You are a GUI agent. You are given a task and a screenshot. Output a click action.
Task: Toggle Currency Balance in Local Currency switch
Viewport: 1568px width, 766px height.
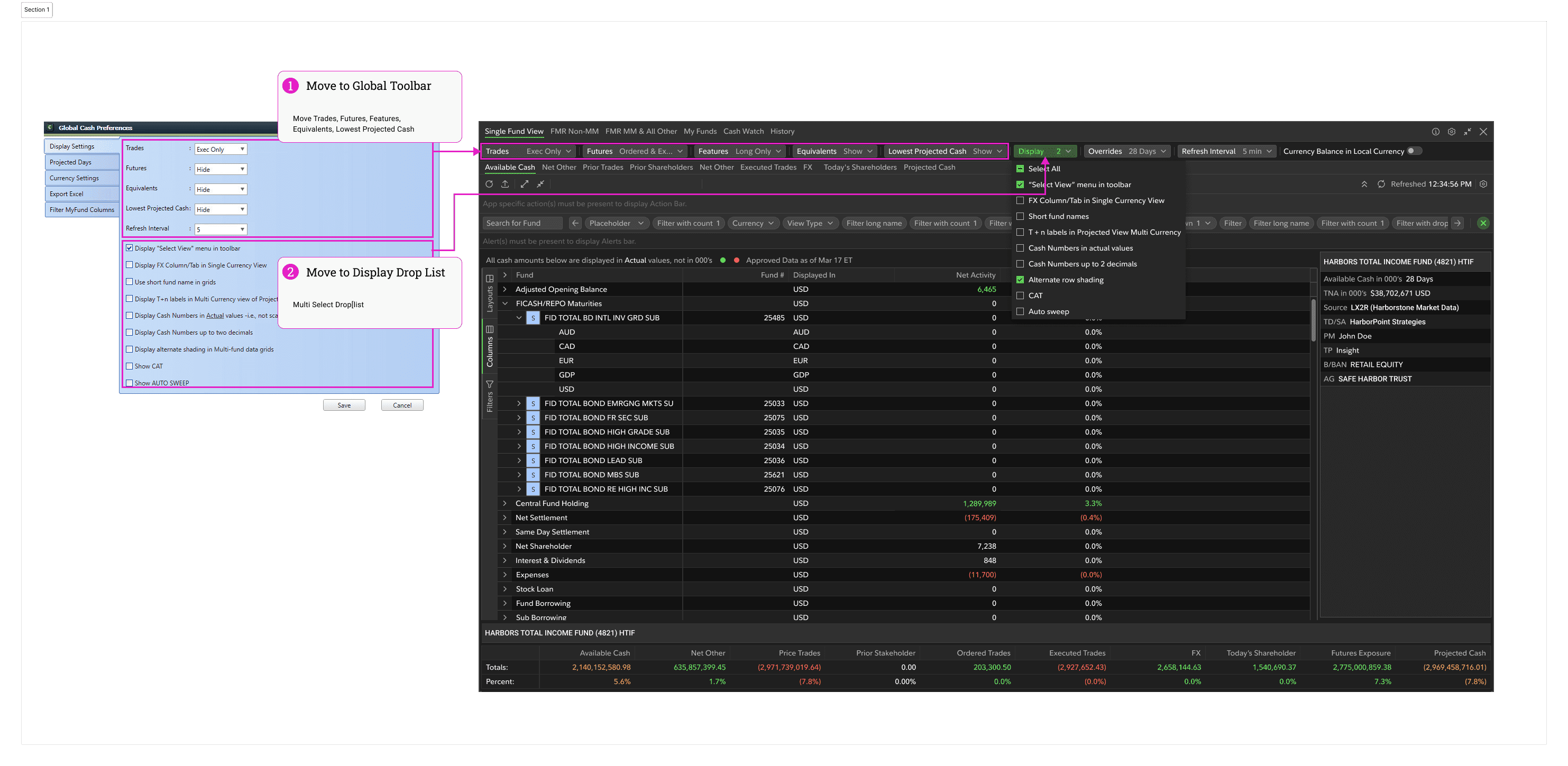point(1414,151)
